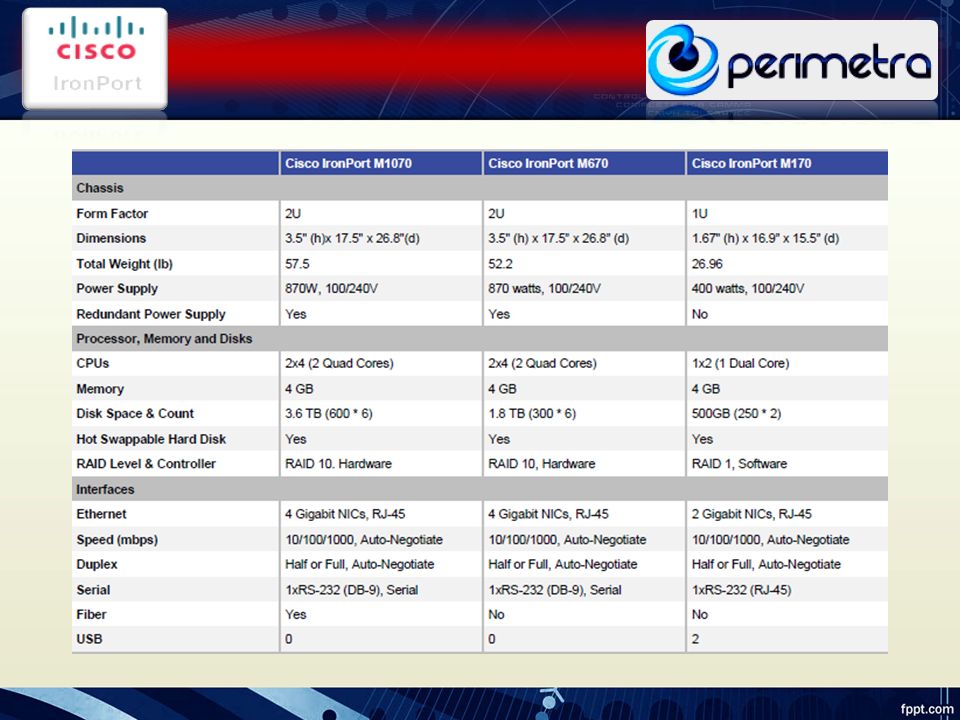Select the Memory row label

100,389
